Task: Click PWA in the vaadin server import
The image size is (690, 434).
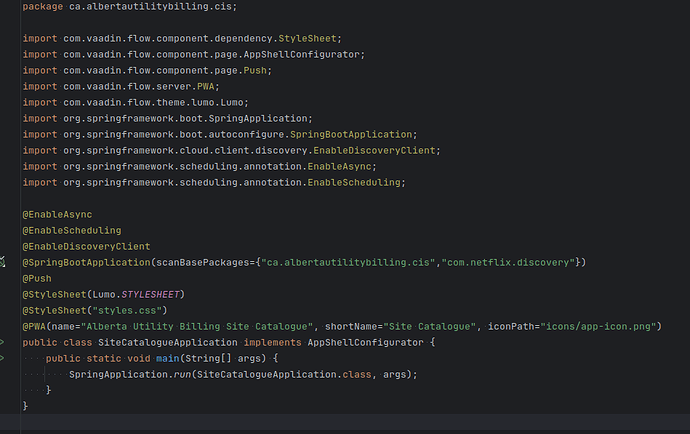Action: [x=206, y=87]
